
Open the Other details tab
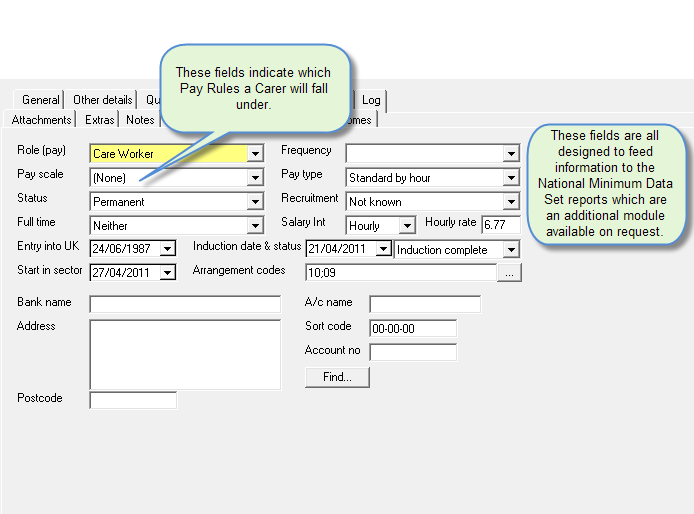(x=102, y=100)
